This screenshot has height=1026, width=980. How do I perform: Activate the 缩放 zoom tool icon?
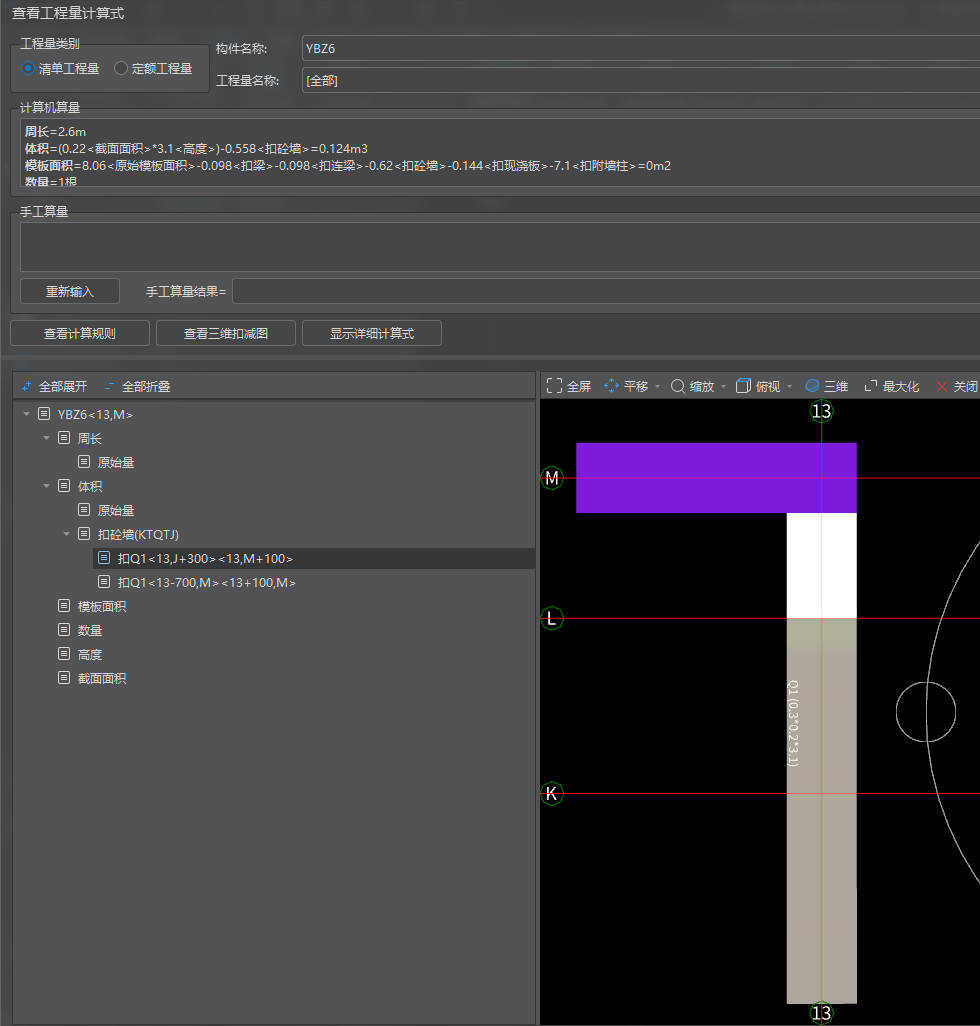coord(678,386)
